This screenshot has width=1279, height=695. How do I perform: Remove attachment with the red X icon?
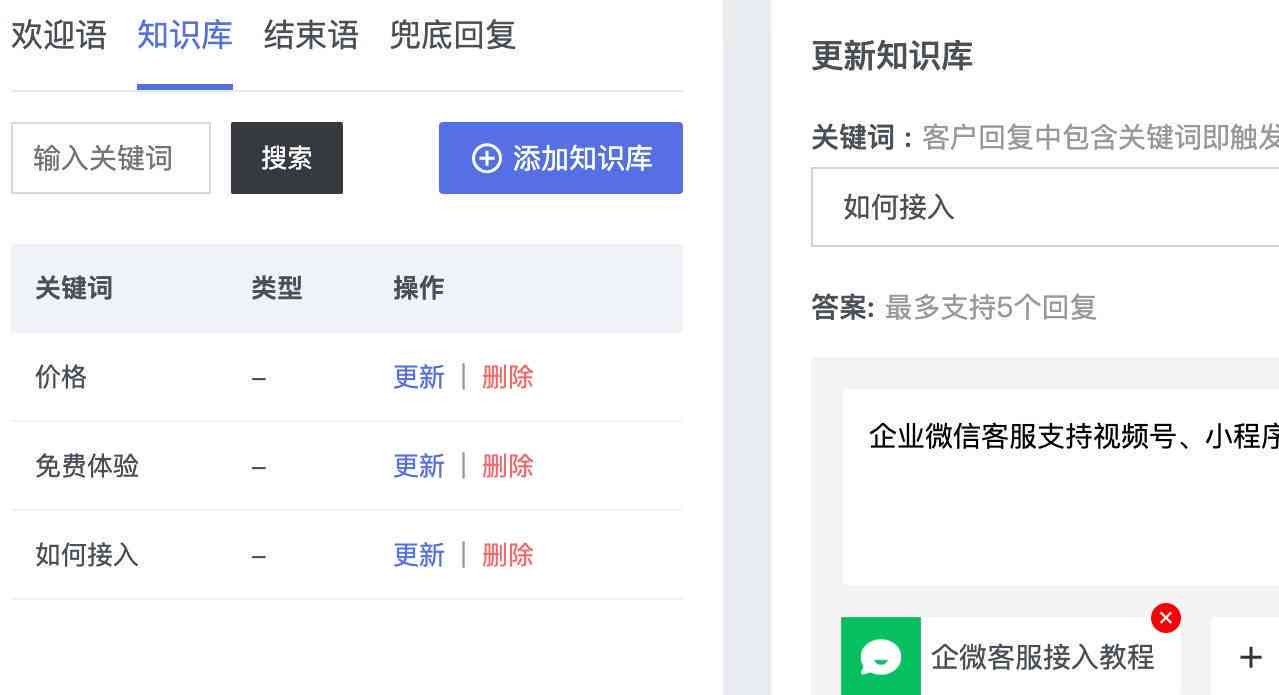(x=1166, y=618)
